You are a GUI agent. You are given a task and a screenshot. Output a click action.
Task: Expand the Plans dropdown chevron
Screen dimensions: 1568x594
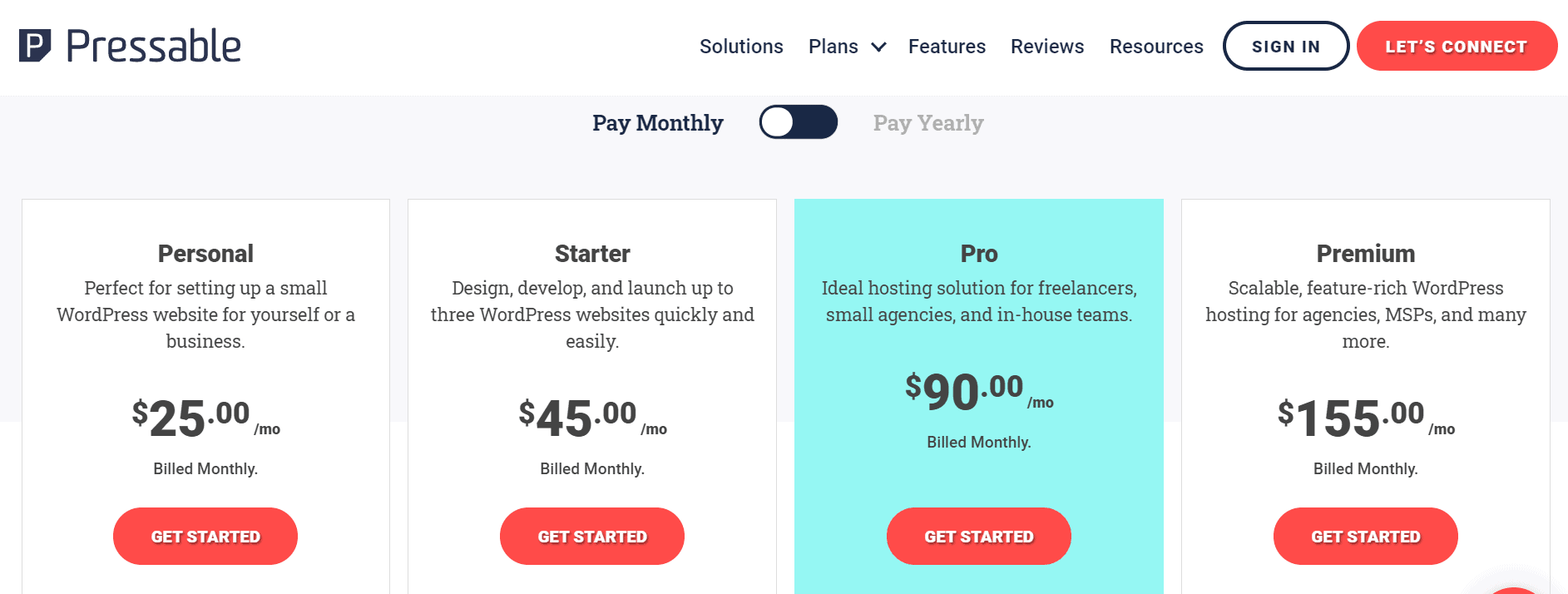tap(878, 47)
